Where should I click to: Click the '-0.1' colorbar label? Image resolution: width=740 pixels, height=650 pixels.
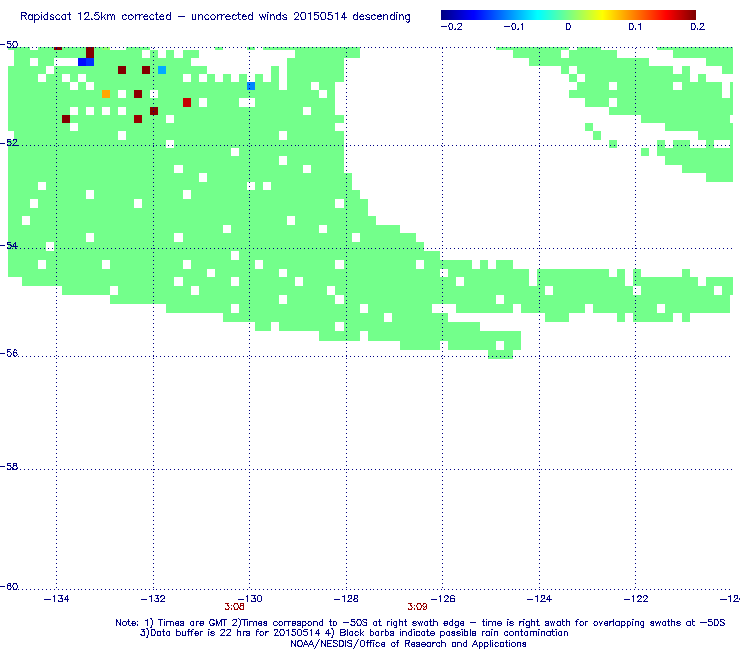click(513, 27)
